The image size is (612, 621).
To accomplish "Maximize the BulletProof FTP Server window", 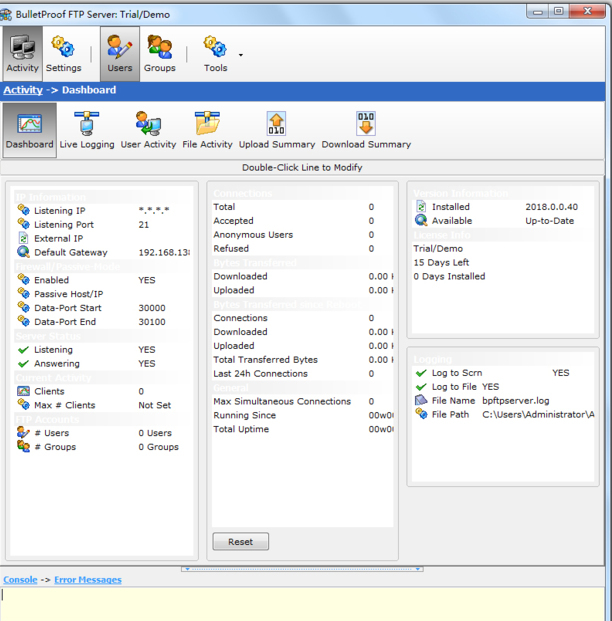I will click(x=559, y=11).
